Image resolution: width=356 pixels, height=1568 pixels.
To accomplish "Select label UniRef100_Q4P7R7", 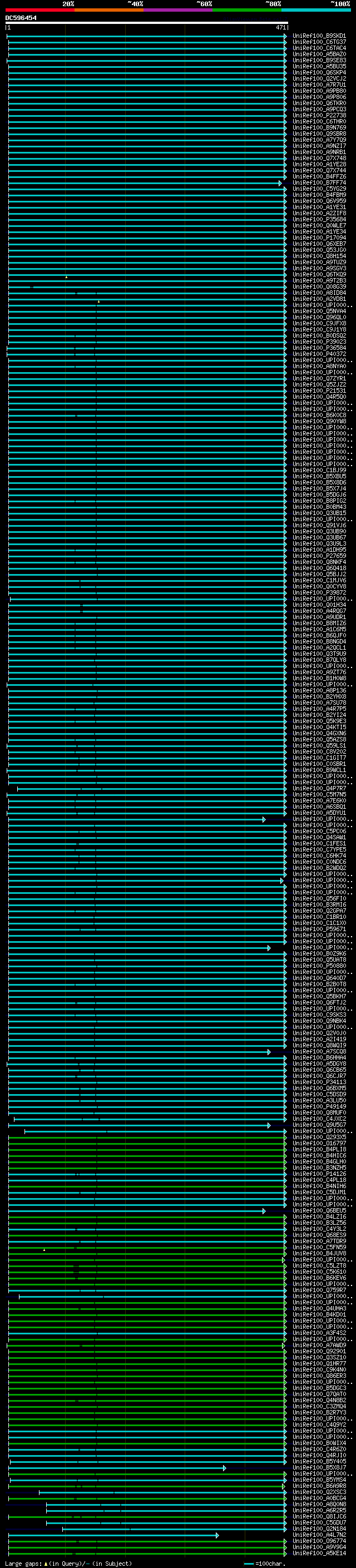I will click(319, 788).
